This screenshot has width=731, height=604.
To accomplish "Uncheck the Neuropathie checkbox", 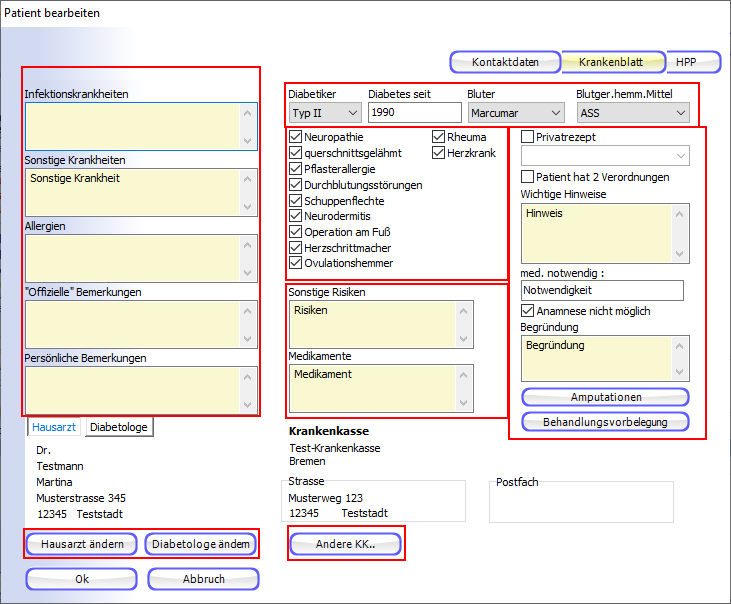I will (296, 137).
